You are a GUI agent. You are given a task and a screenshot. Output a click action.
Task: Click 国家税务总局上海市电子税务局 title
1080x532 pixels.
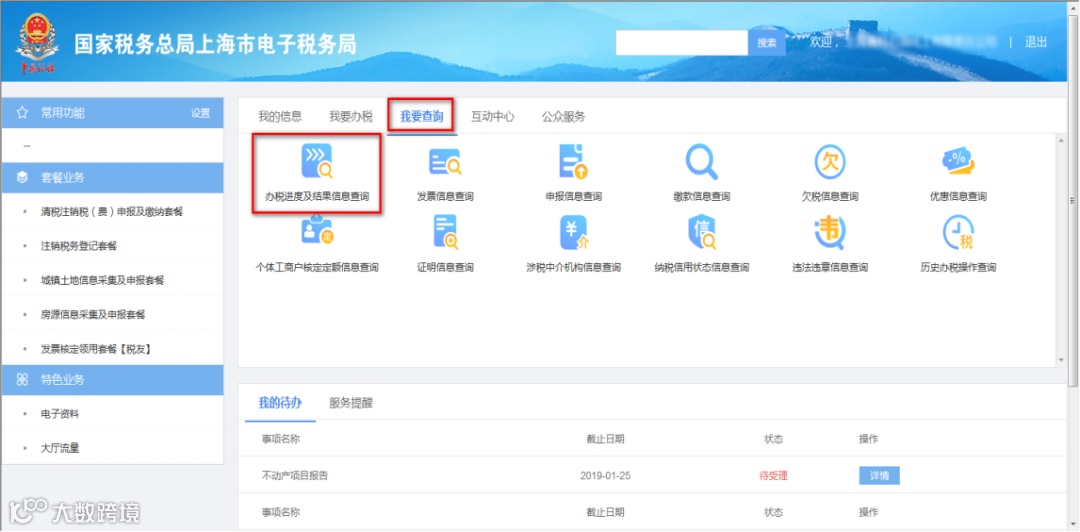(216, 45)
